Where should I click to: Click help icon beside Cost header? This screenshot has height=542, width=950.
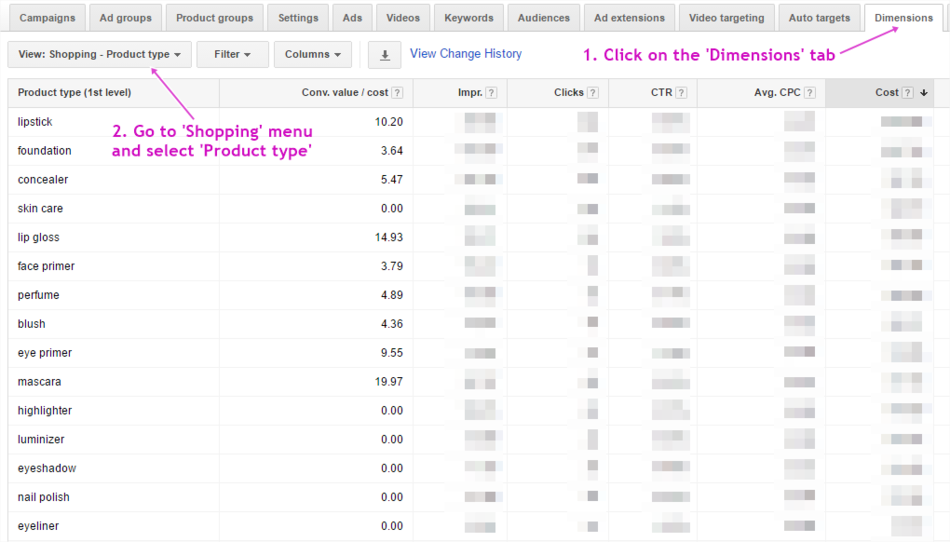click(x=908, y=93)
